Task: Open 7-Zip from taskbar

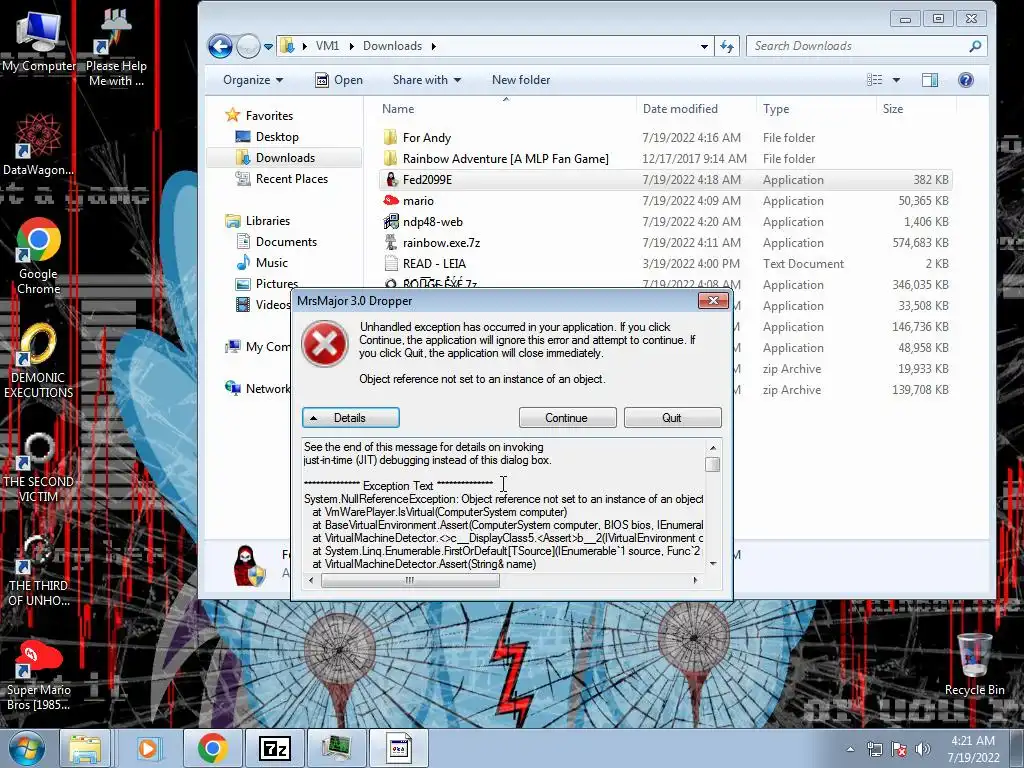Action: pyautogui.click(x=275, y=748)
